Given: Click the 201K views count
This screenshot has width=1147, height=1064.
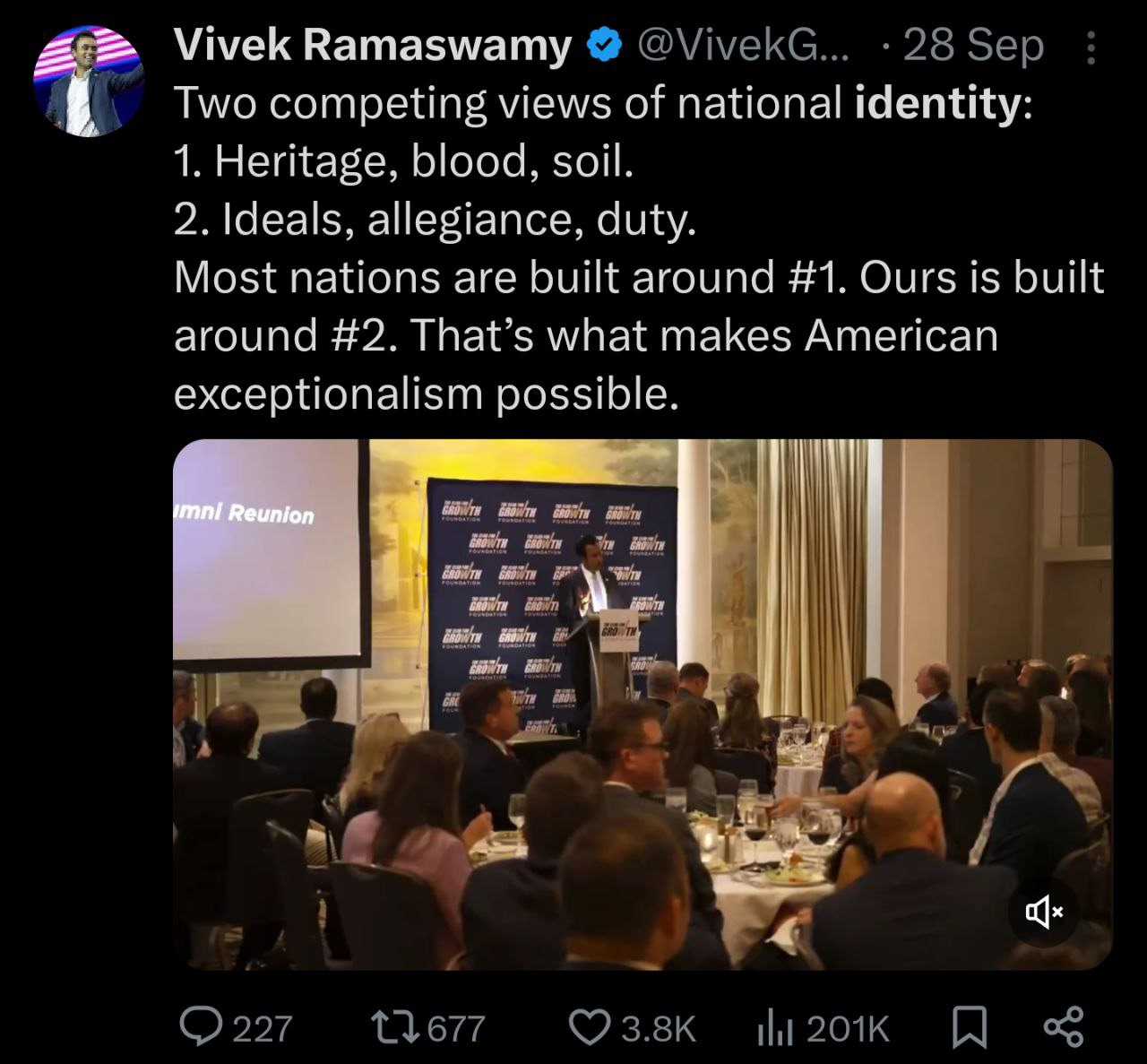Looking at the screenshot, I should (847, 1028).
